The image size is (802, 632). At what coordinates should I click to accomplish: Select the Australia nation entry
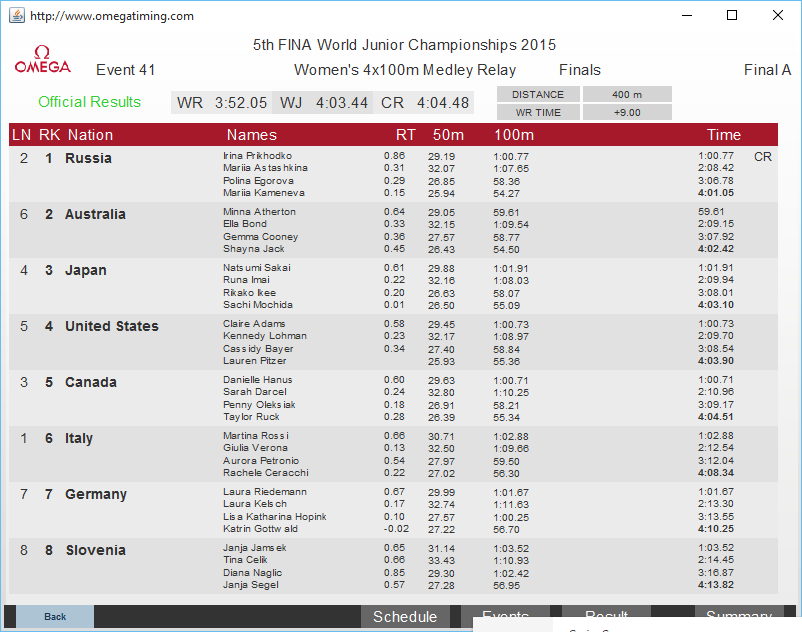coord(95,214)
